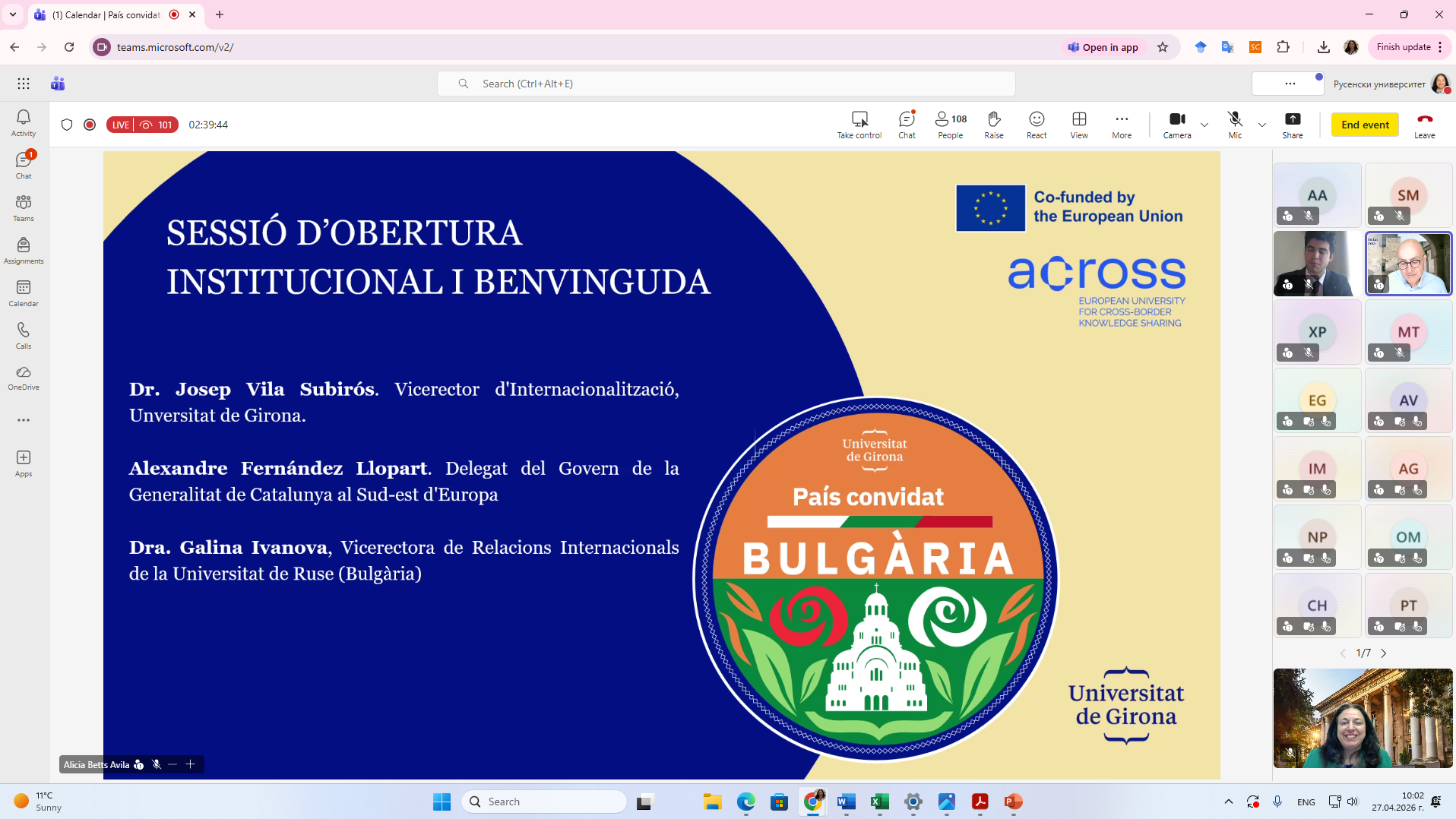
Task: Expand microphone options dropdown arrow
Action: pos(1262,125)
